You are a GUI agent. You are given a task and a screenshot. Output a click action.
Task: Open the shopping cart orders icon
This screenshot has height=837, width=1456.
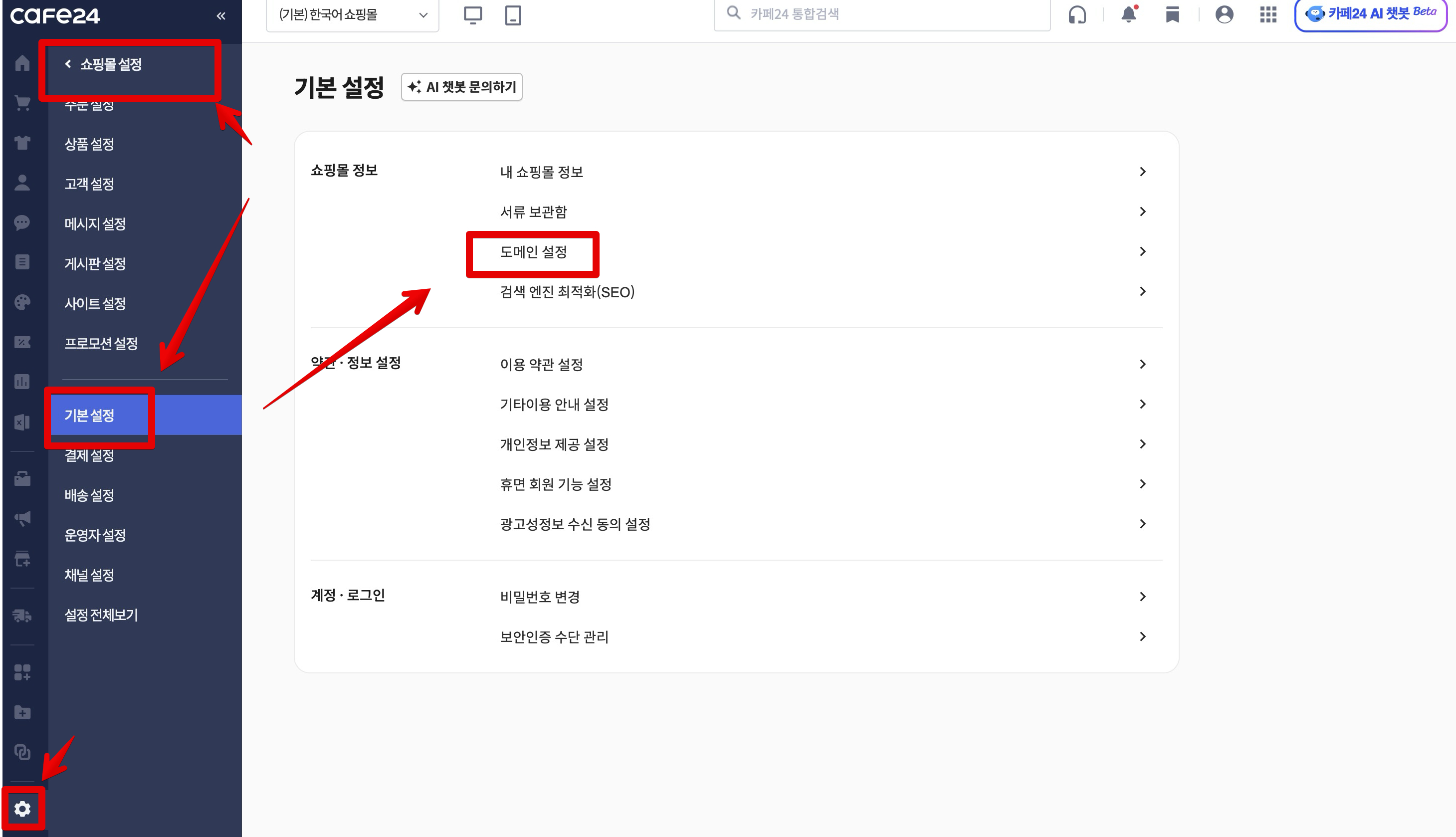point(22,103)
